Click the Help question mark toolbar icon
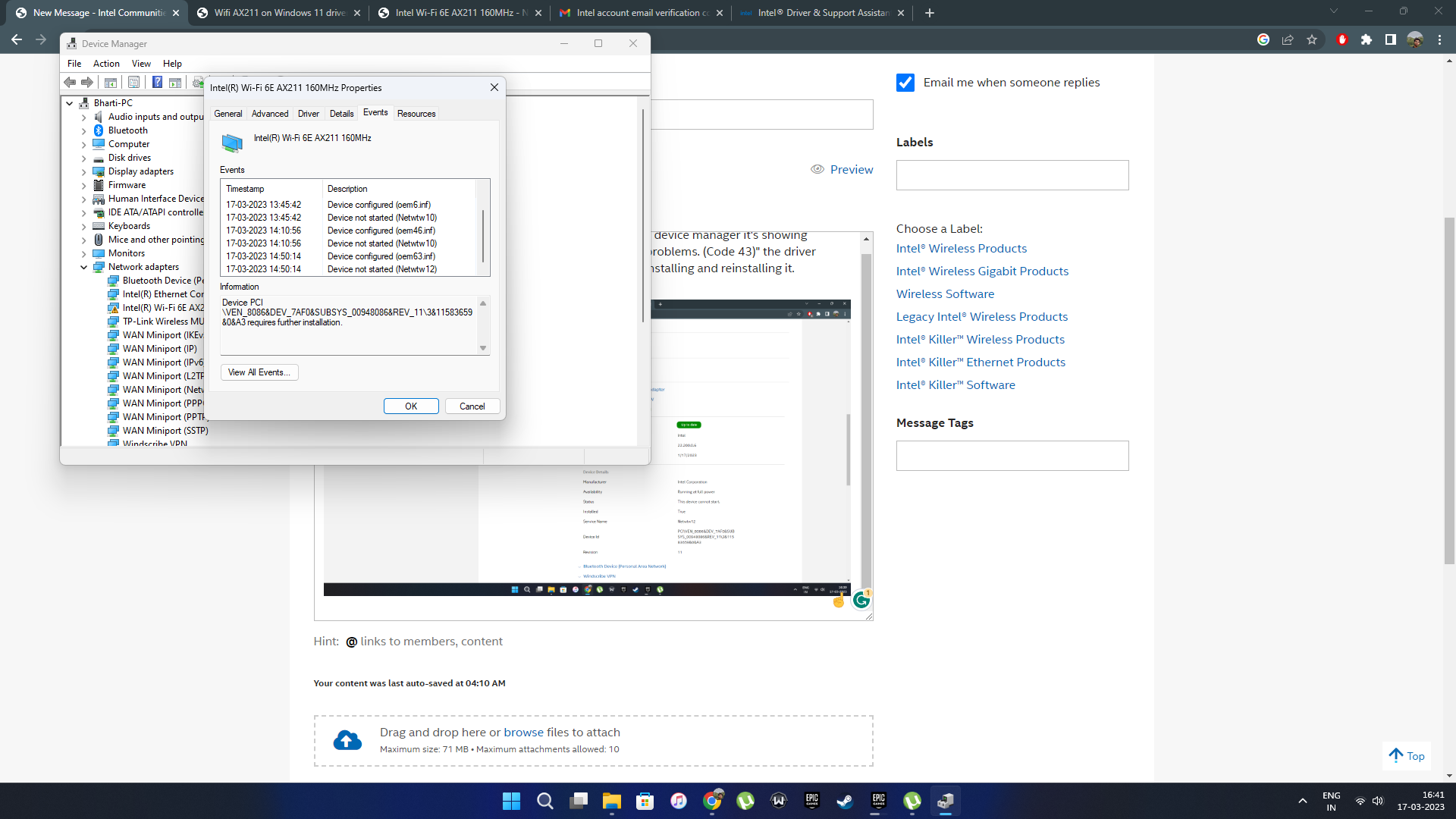The width and height of the screenshot is (1456, 819). click(158, 82)
